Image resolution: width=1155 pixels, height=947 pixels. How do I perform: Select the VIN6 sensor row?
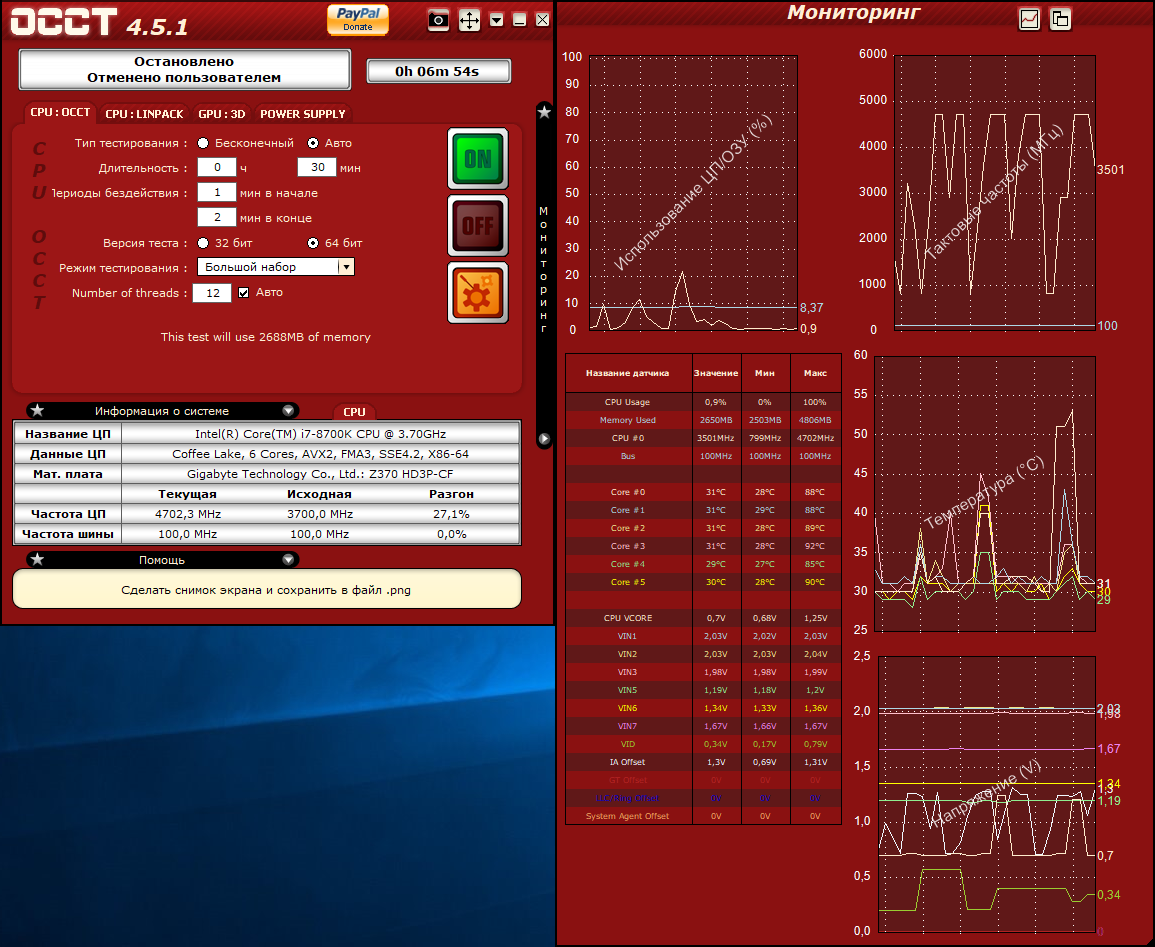click(x=703, y=708)
